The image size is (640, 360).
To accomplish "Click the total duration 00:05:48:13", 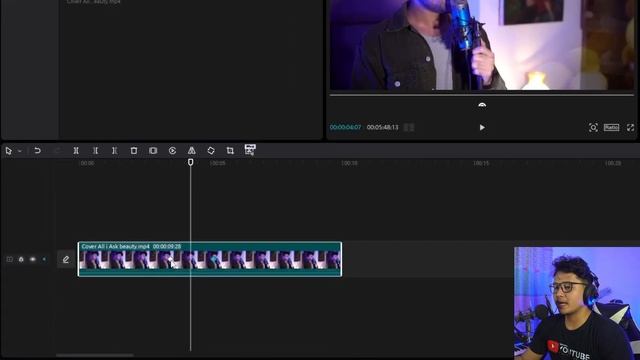I will tap(382, 127).
